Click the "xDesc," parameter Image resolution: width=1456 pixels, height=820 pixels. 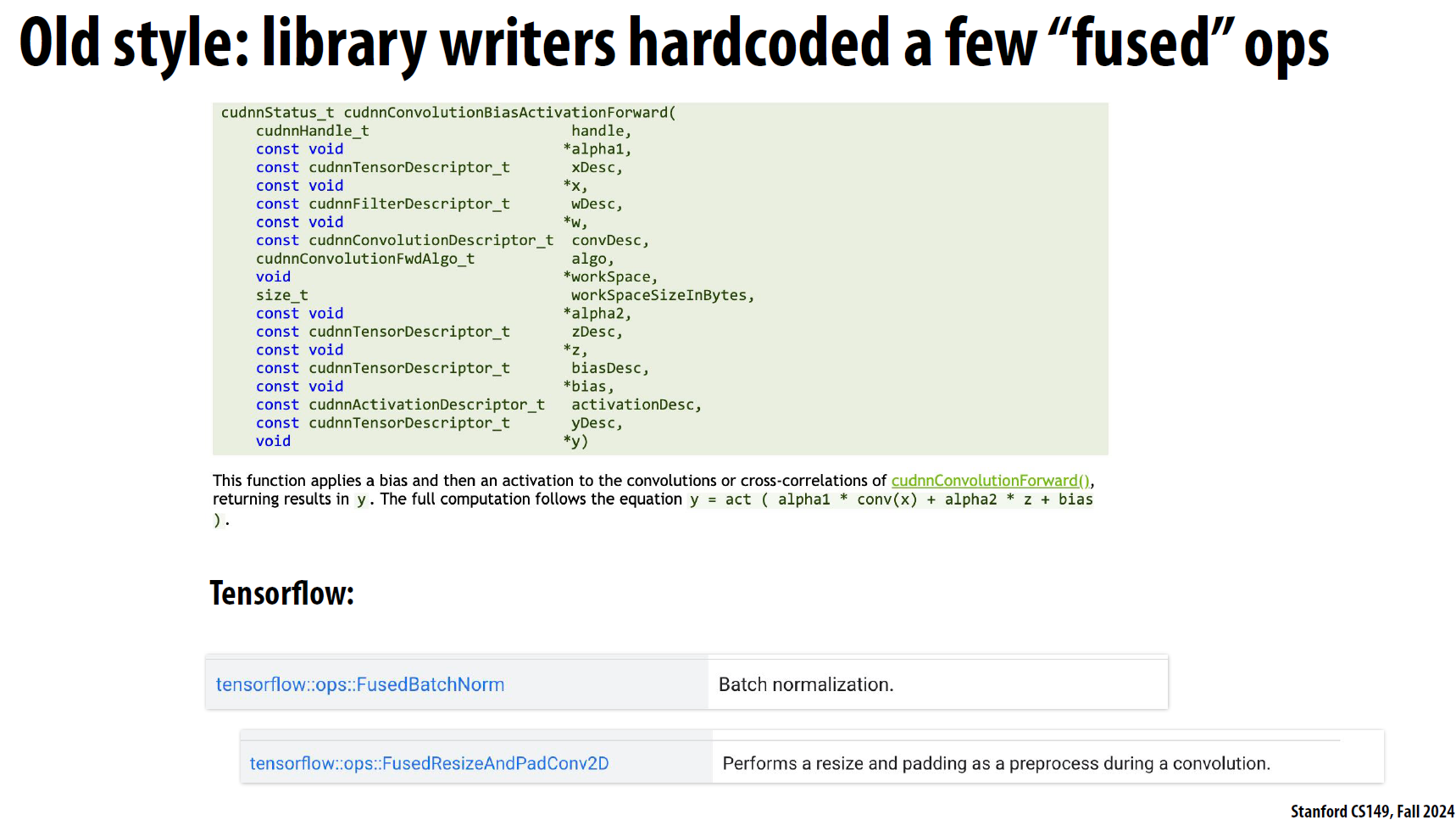[597, 168]
